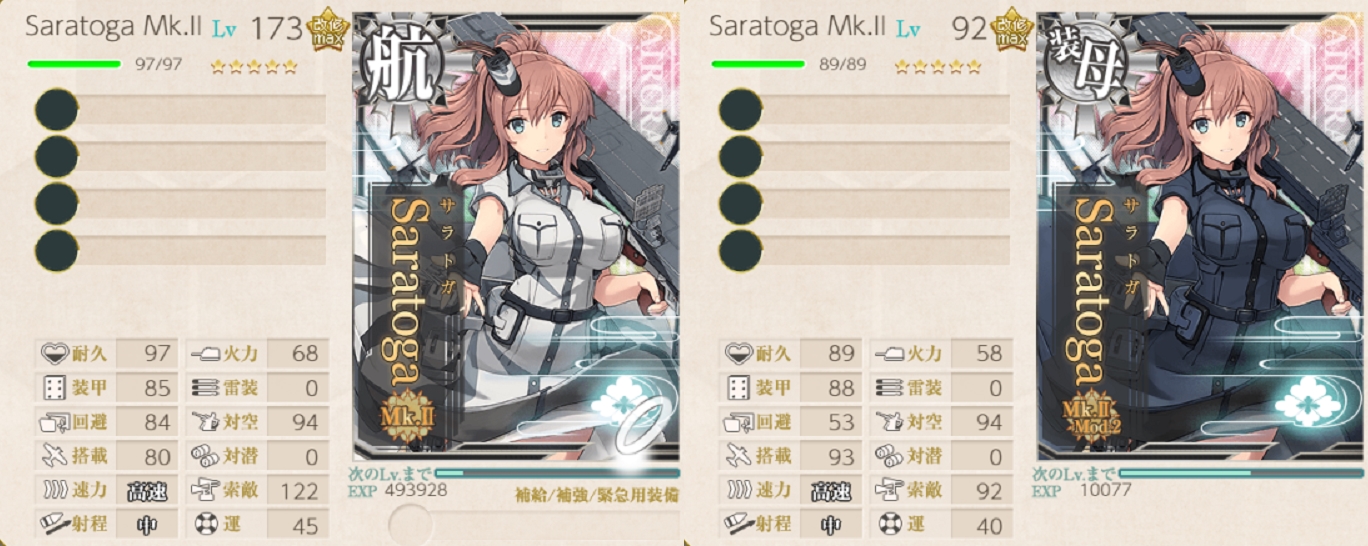Click the 索敵 scouting icon in left panel
Viewport: 1368px width, 546px height.
(203, 490)
